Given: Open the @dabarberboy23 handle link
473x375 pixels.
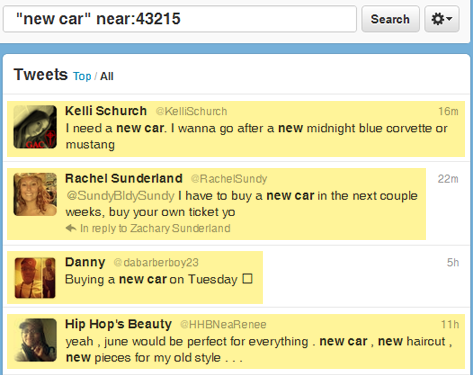Looking at the screenshot, I should coord(156,263).
